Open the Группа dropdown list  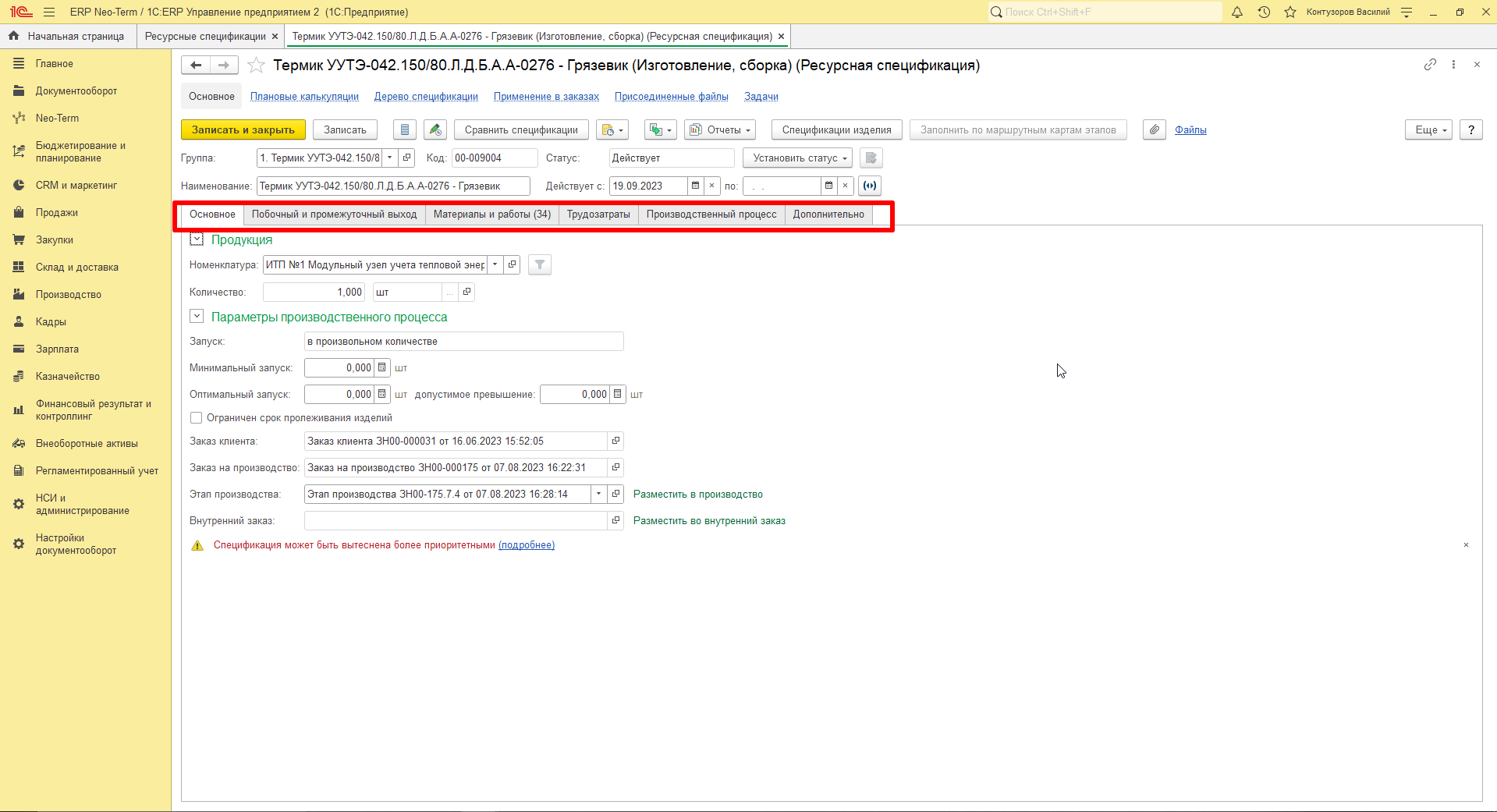pyautogui.click(x=390, y=158)
